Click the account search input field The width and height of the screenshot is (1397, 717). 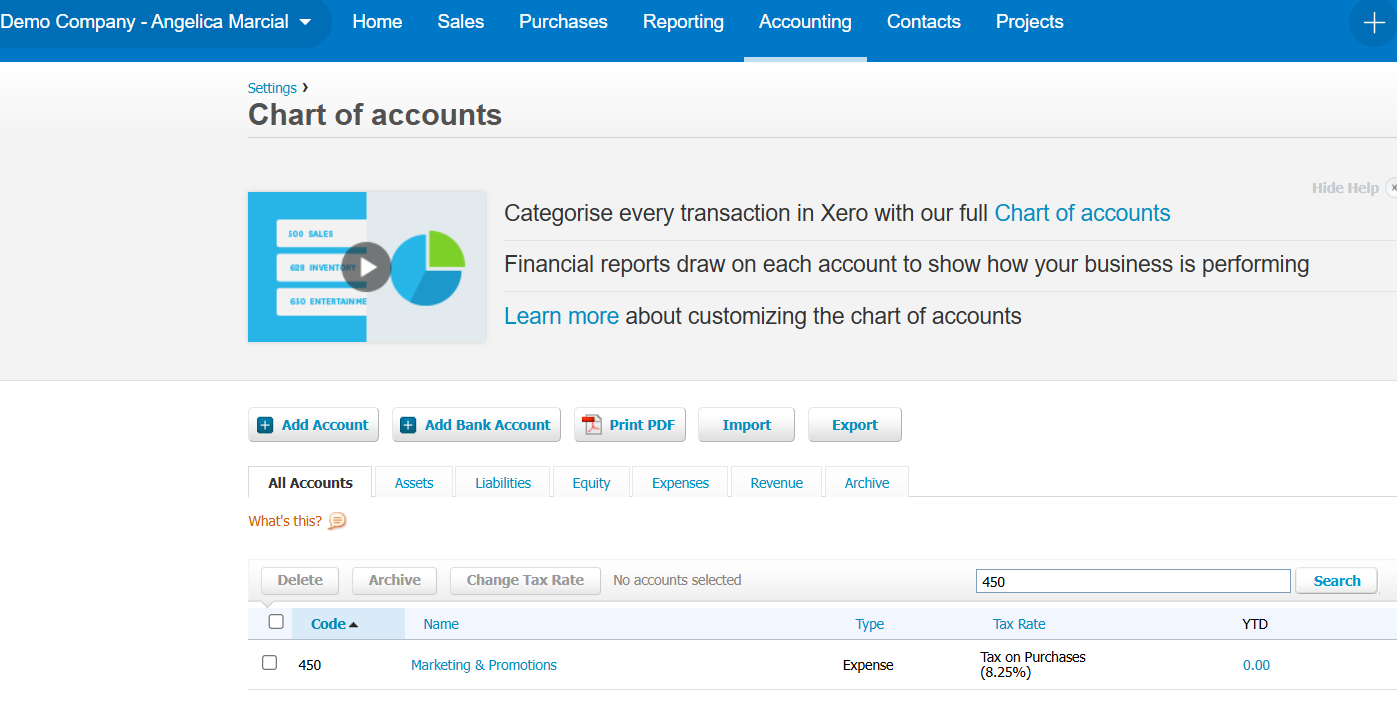1133,581
